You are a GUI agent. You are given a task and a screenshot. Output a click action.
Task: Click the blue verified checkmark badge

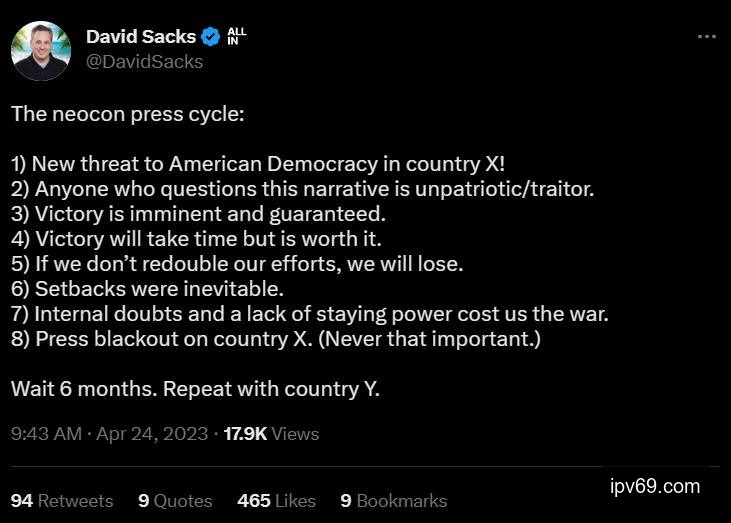[211, 37]
